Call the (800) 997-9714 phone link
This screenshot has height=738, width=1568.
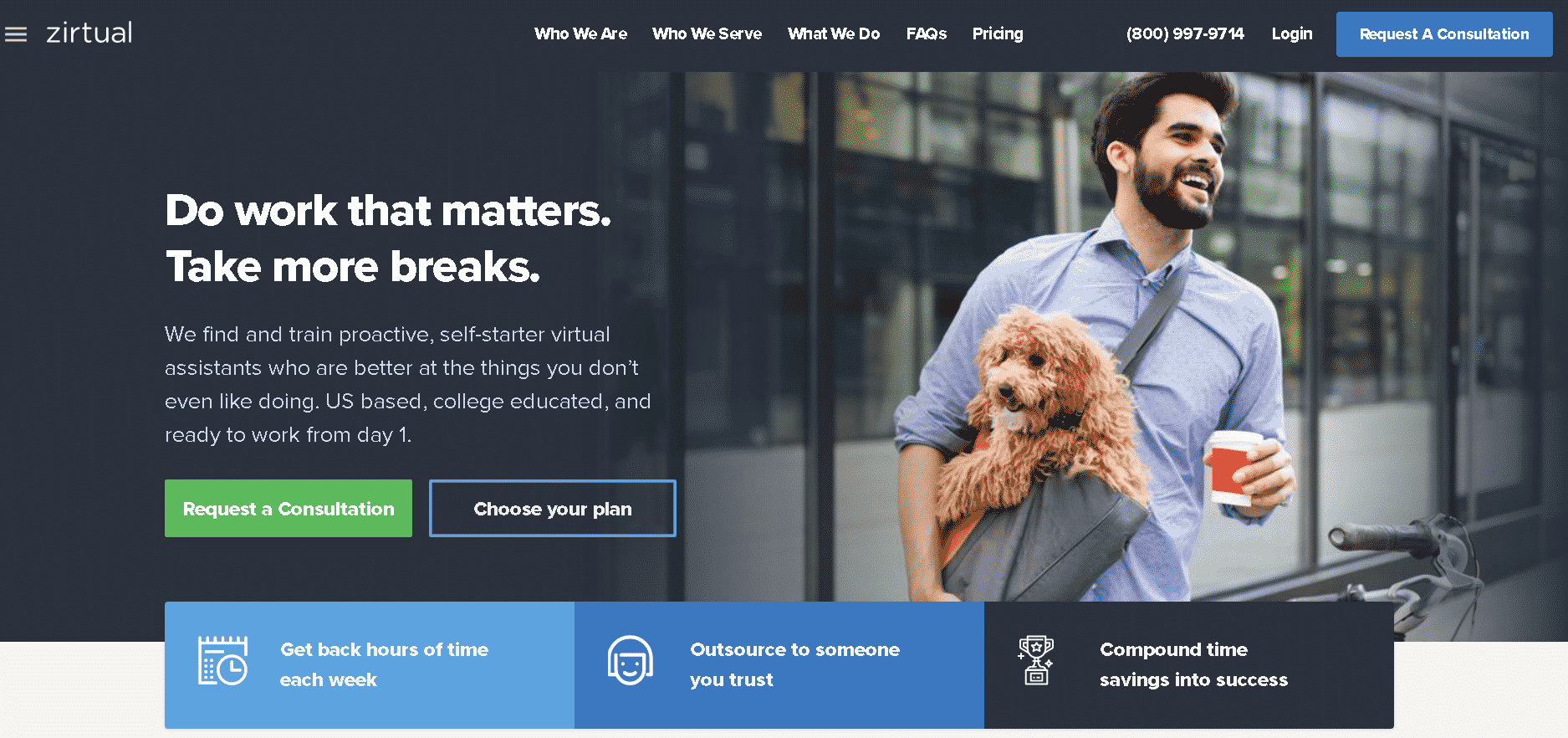click(x=1185, y=34)
